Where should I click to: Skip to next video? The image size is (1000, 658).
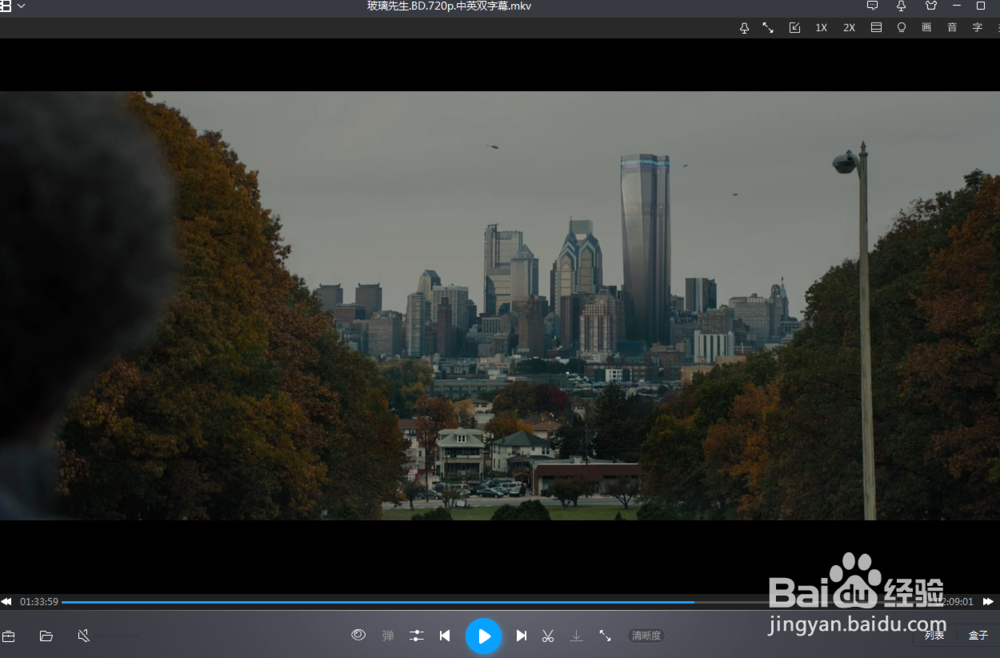pyautogui.click(x=521, y=636)
